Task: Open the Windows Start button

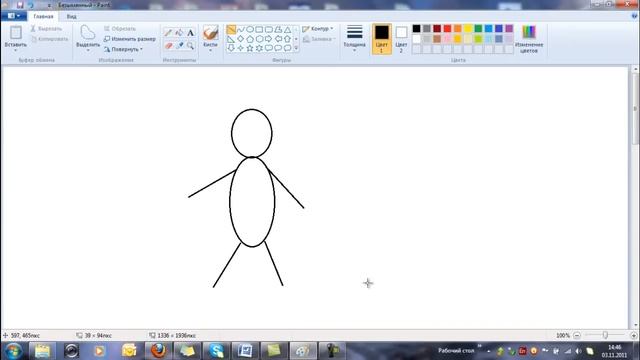Action: pyautogui.click(x=13, y=351)
